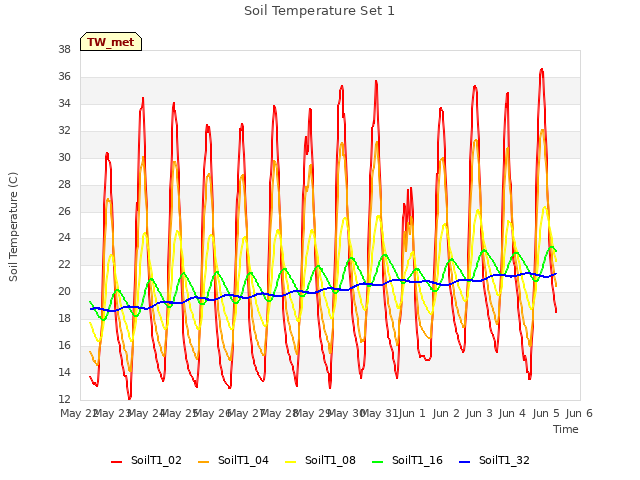This screenshot has height=480, width=640.
Task: Click the 38 y-axis tick label
Action: 64,50
